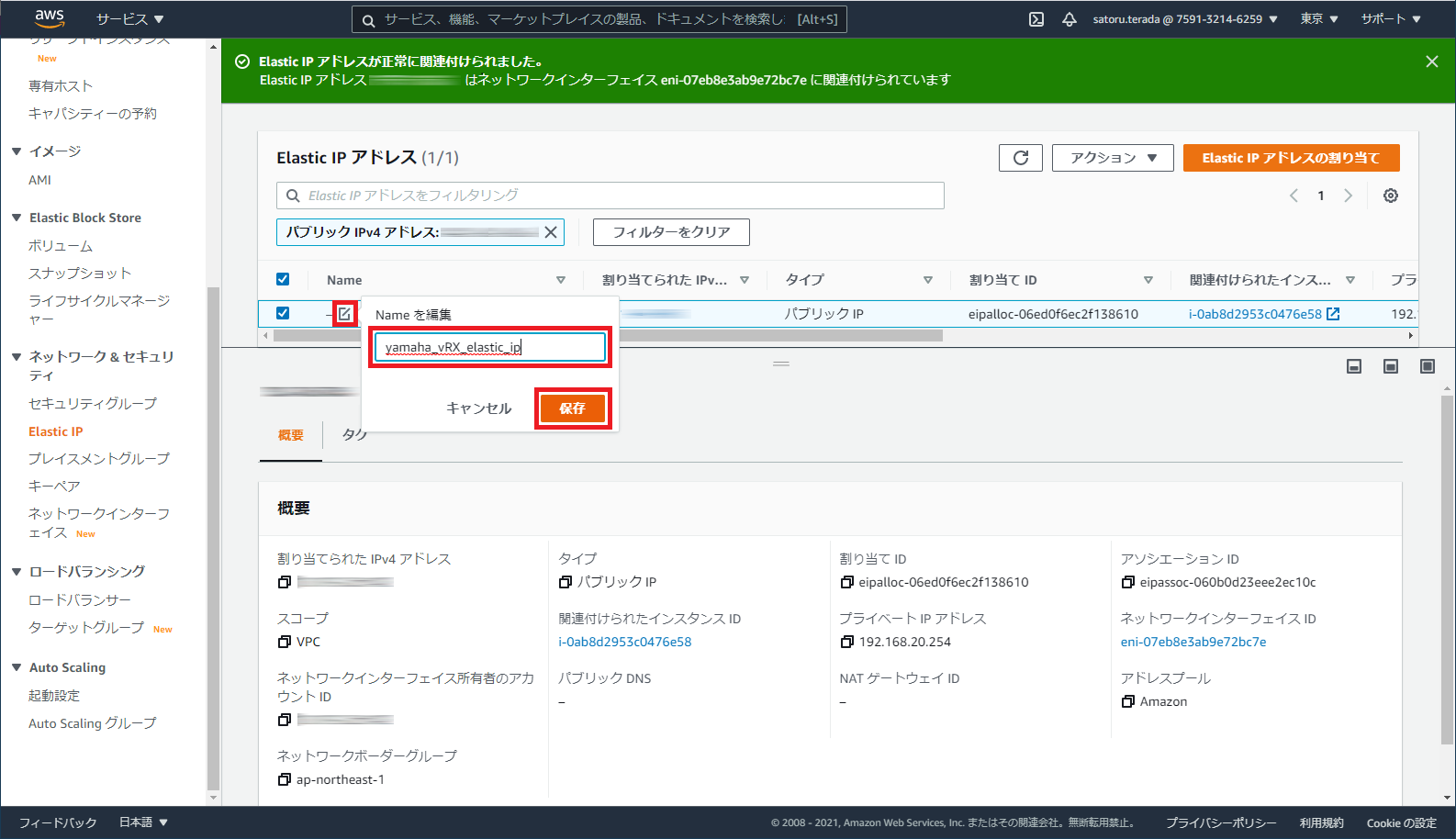Collapse the ロードバランシング section
This screenshot has height=839, width=1456.
click(x=17, y=571)
